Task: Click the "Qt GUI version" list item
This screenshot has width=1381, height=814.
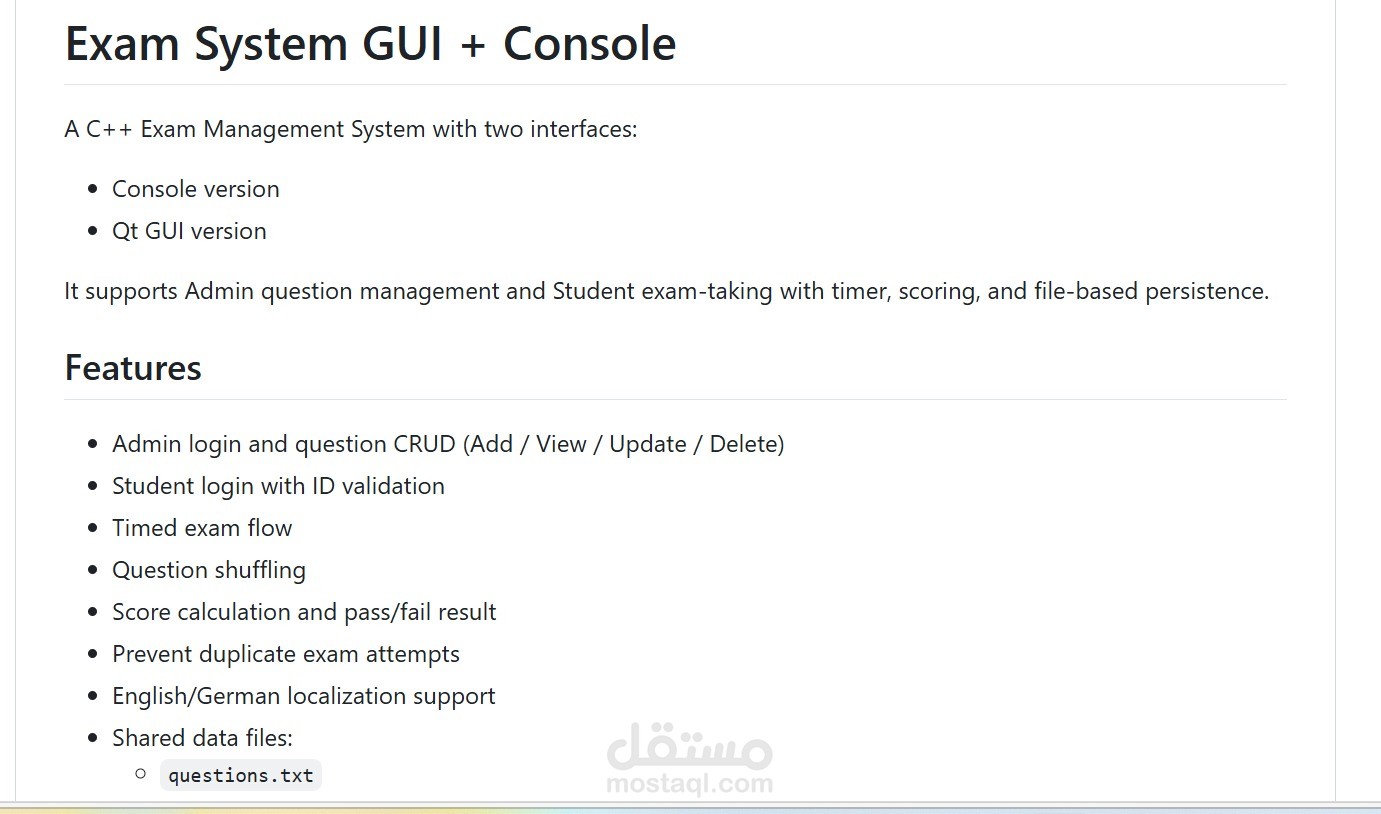Action: tap(189, 231)
